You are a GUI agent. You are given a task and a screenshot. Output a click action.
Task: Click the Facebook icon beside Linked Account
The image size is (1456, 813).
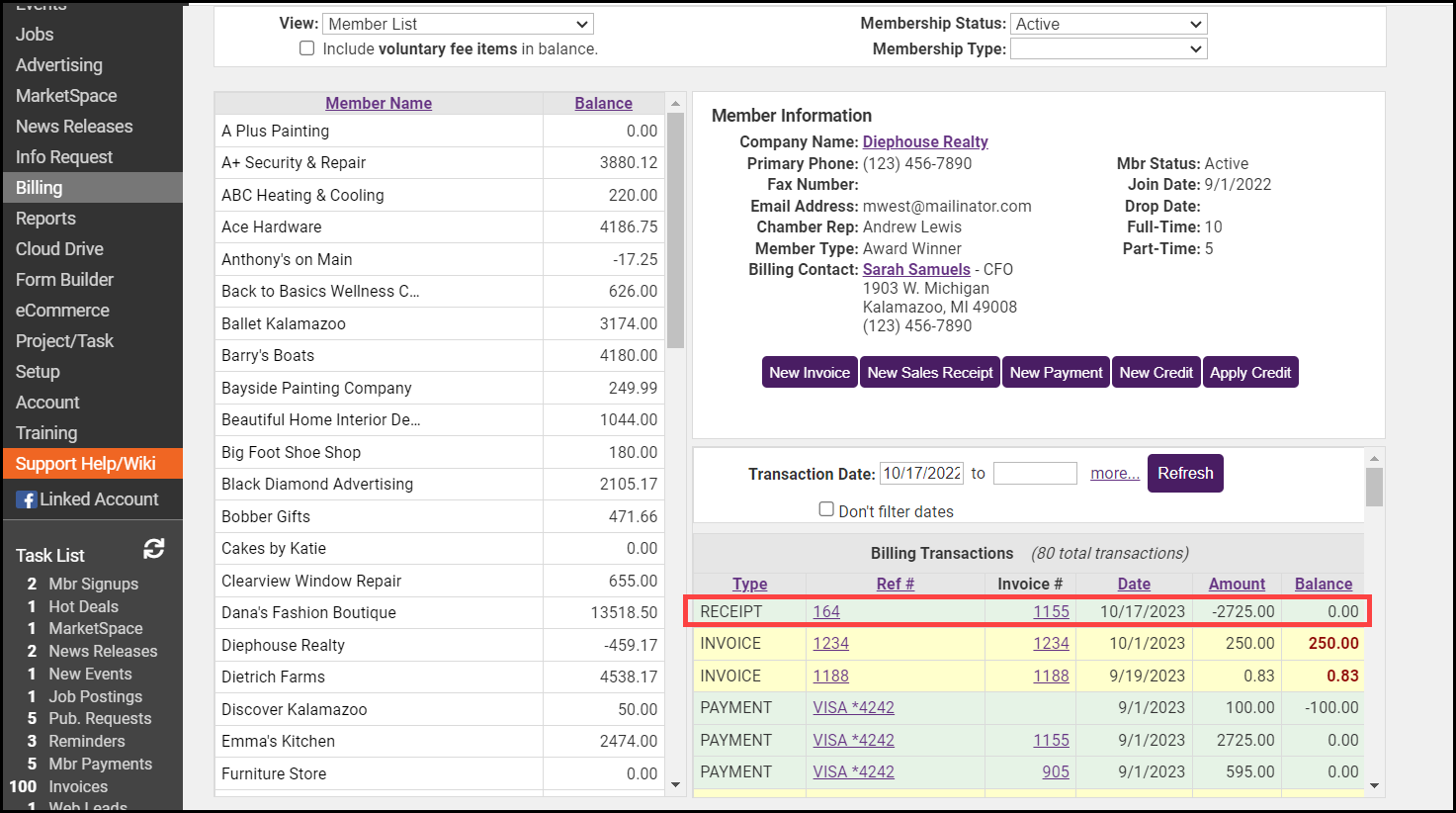pyautogui.click(x=27, y=499)
